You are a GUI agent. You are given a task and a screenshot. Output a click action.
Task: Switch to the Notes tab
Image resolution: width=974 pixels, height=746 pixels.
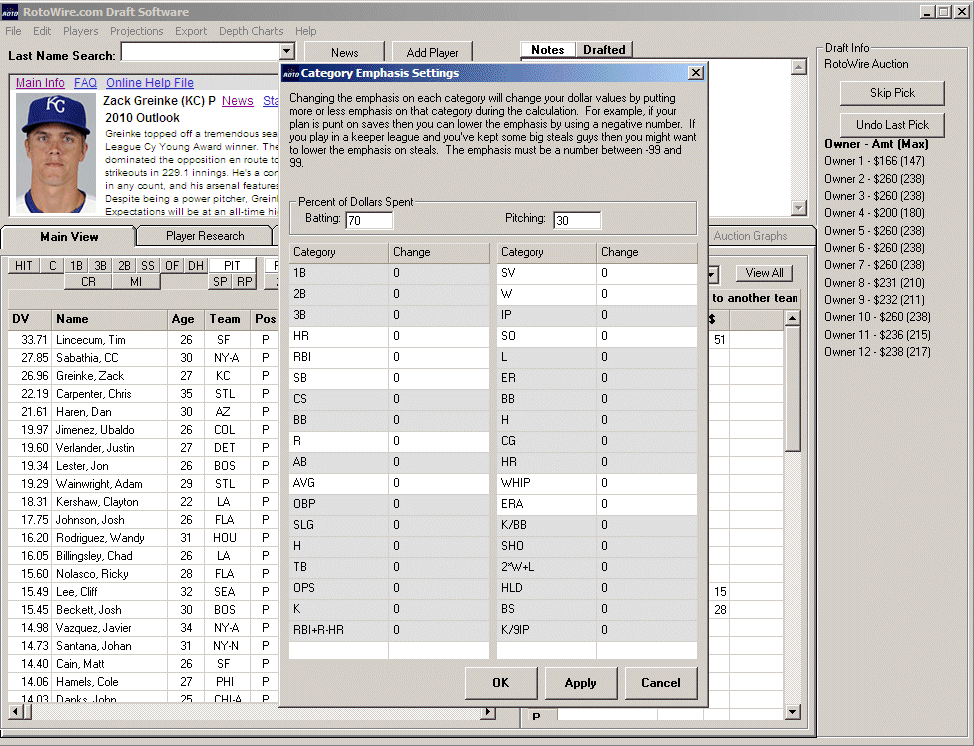(547, 50)
